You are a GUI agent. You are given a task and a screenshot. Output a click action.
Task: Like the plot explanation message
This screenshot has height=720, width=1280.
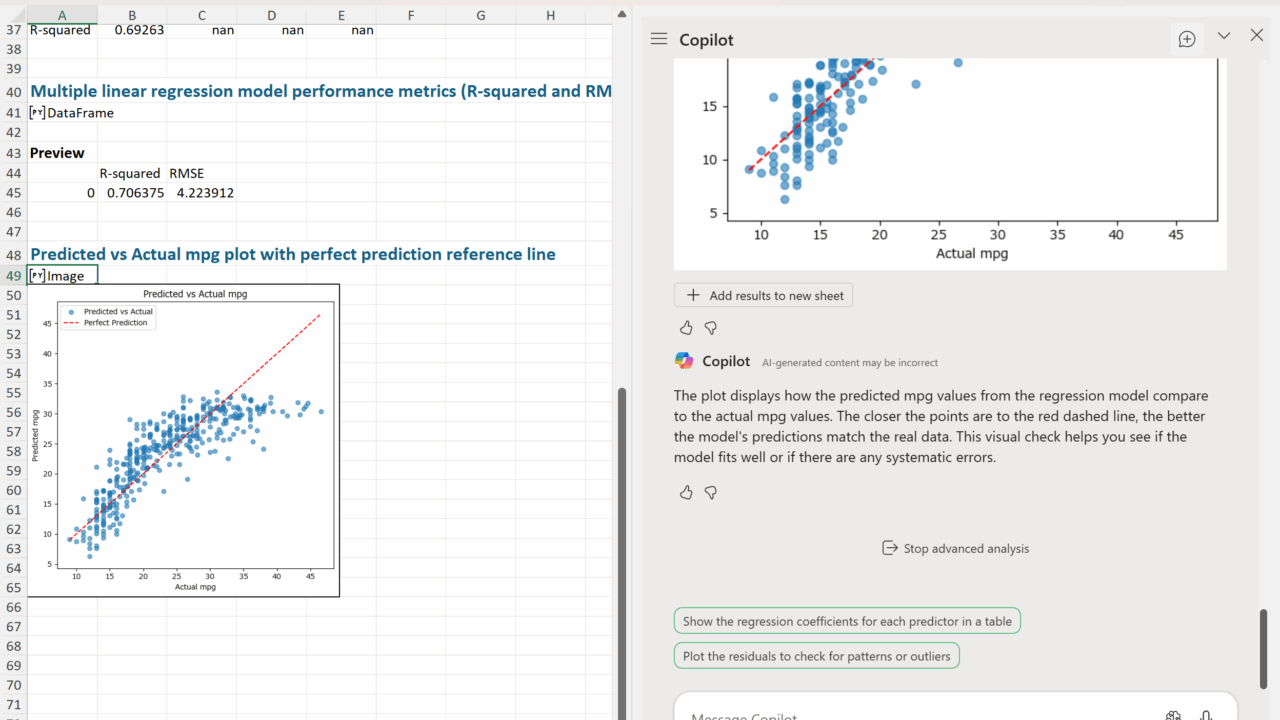[x=686, y=492]
